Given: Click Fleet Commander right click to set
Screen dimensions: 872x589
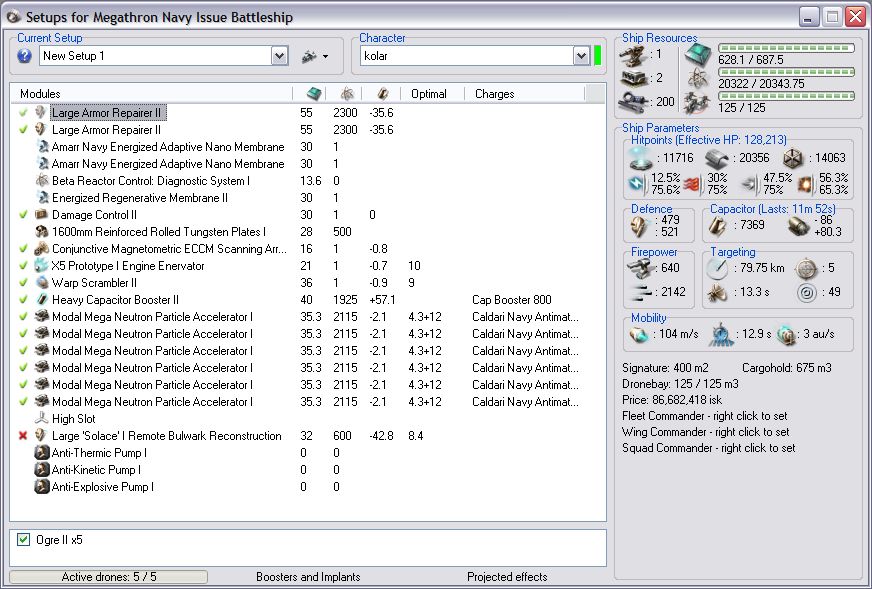Looking at the screenshot, I should click(705, 416).
